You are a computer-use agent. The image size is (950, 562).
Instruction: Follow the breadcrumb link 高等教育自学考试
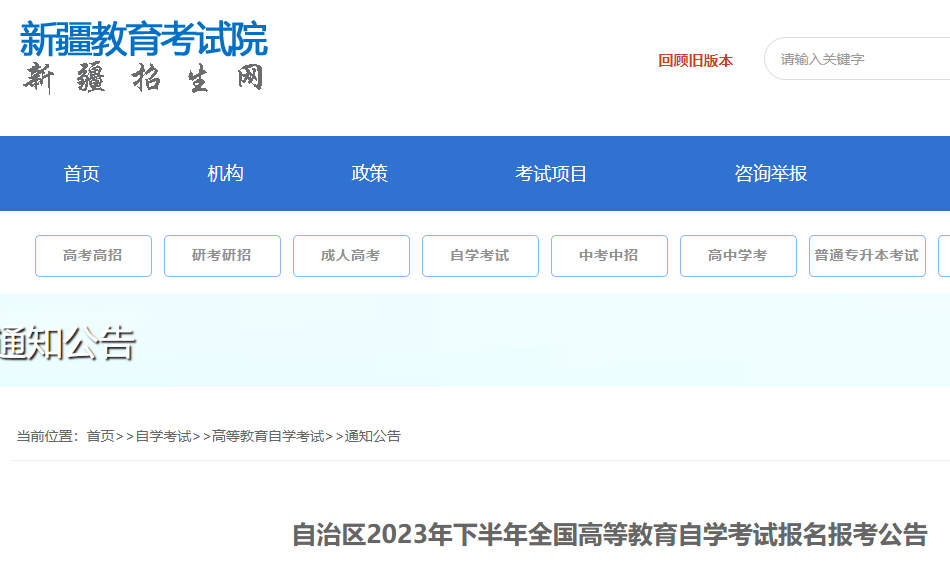268,436
